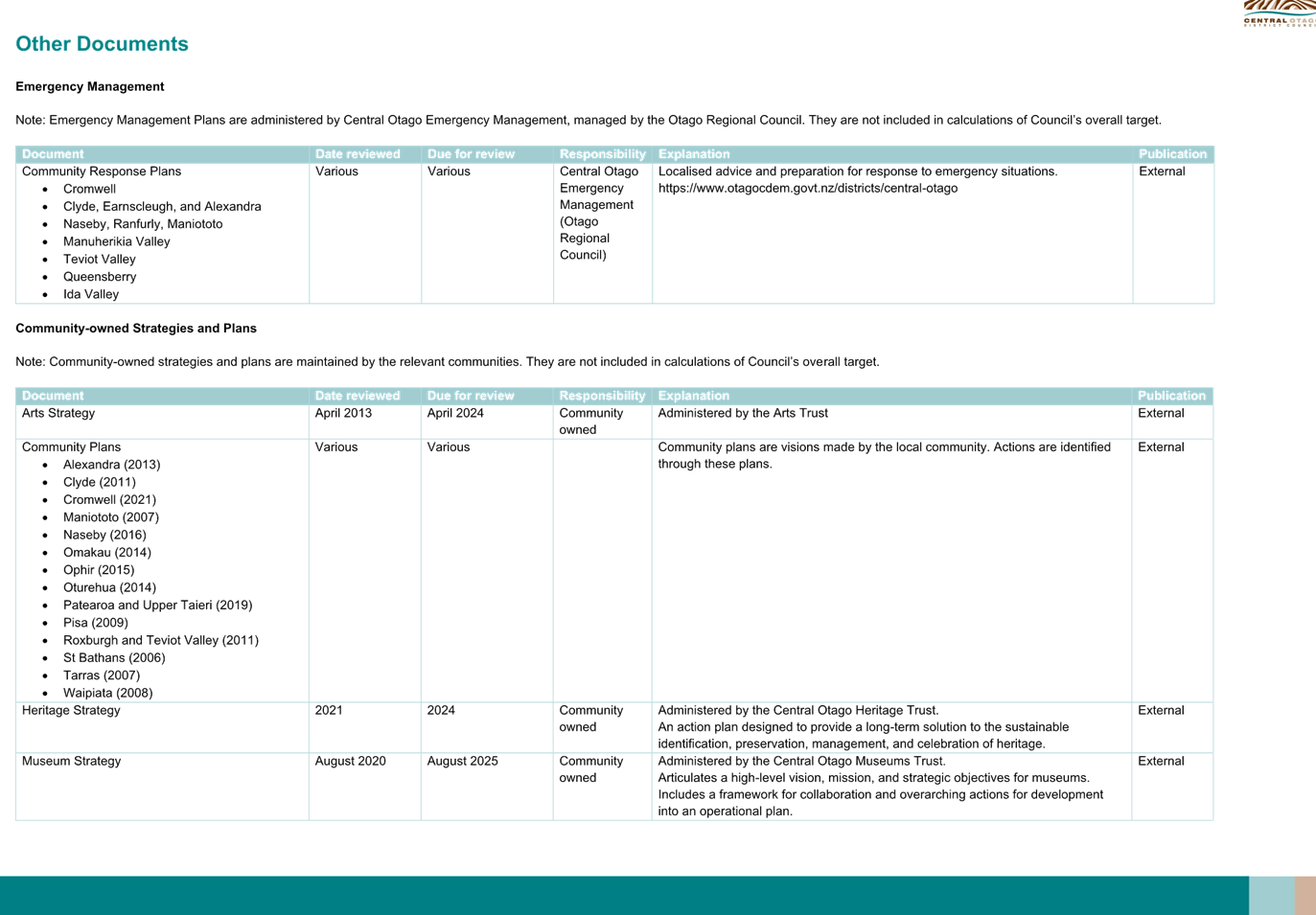
Task: Click the "Queensberry" bullet item
Action: click(x=100, y=277)
